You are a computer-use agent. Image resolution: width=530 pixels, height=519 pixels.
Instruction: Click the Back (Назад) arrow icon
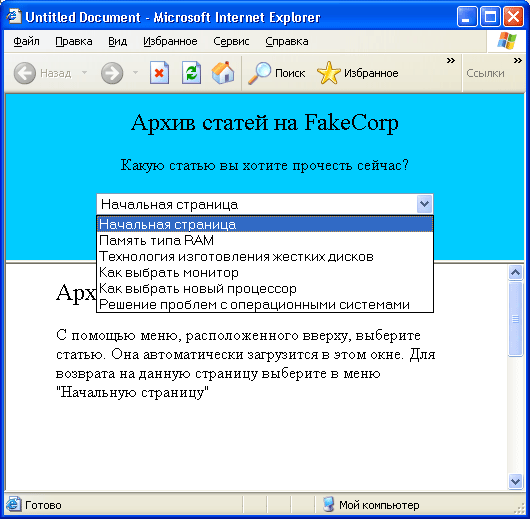tap(25, 73)
